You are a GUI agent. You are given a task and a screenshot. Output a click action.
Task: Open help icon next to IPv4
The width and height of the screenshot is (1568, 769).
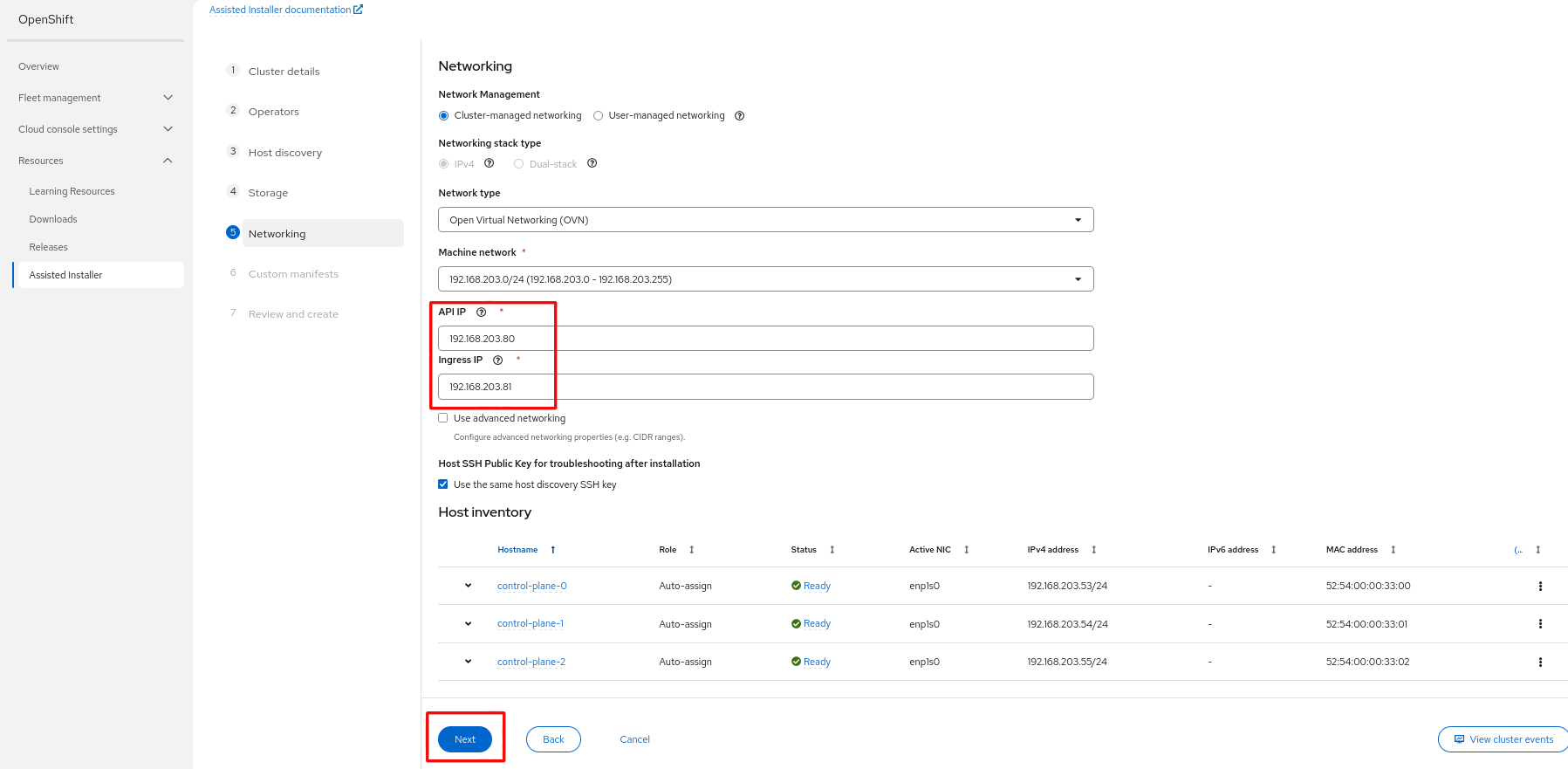(x=489, y=163)
